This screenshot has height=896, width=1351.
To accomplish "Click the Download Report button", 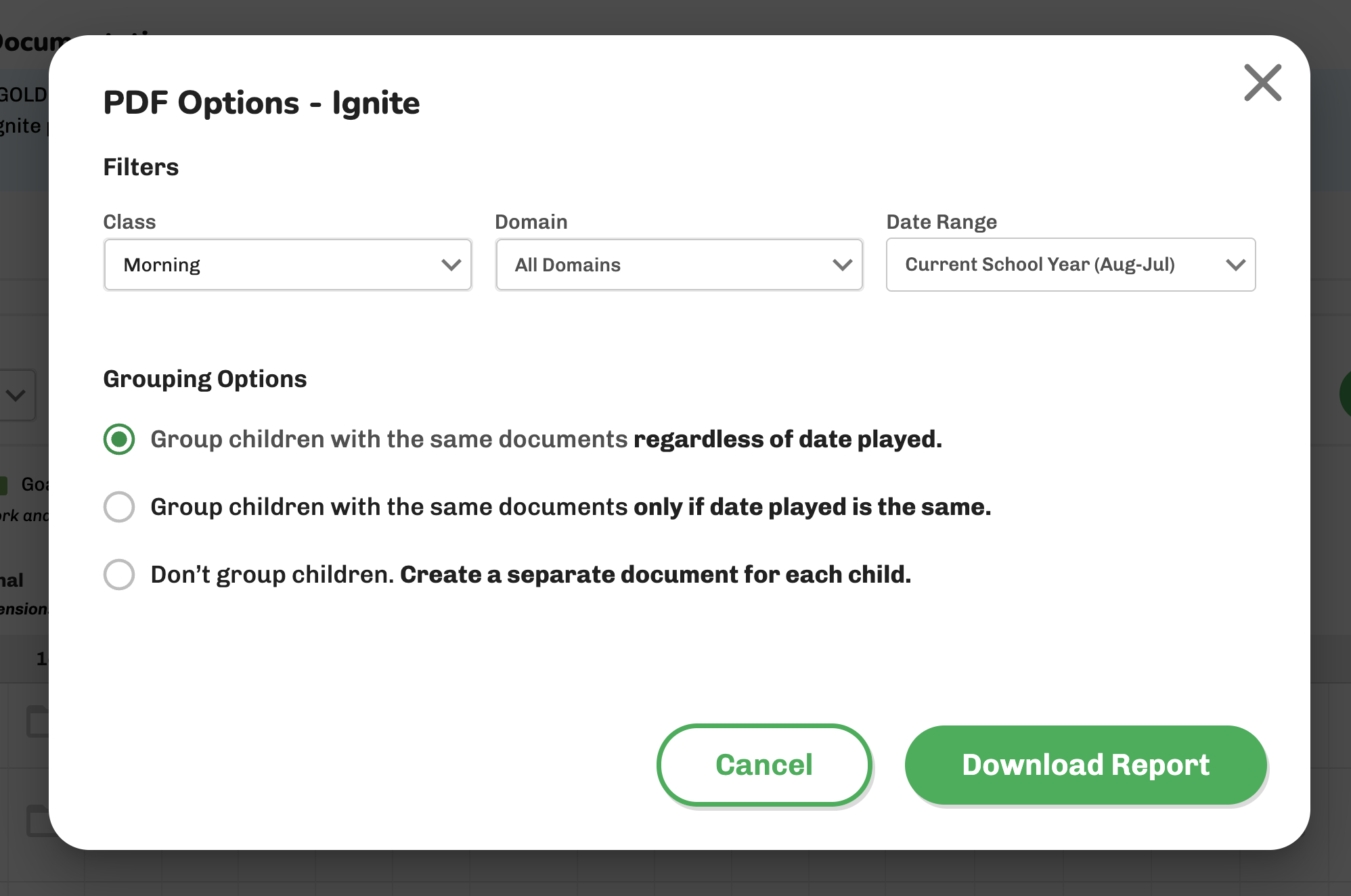I will click(x=1086, y=765).
